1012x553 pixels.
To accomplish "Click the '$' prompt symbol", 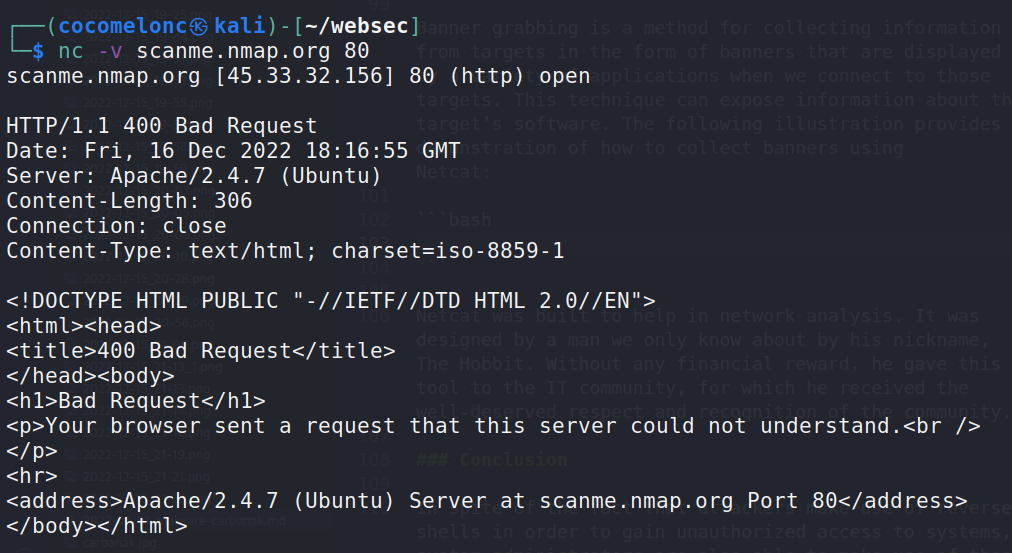I will click(x=38, y=51).
